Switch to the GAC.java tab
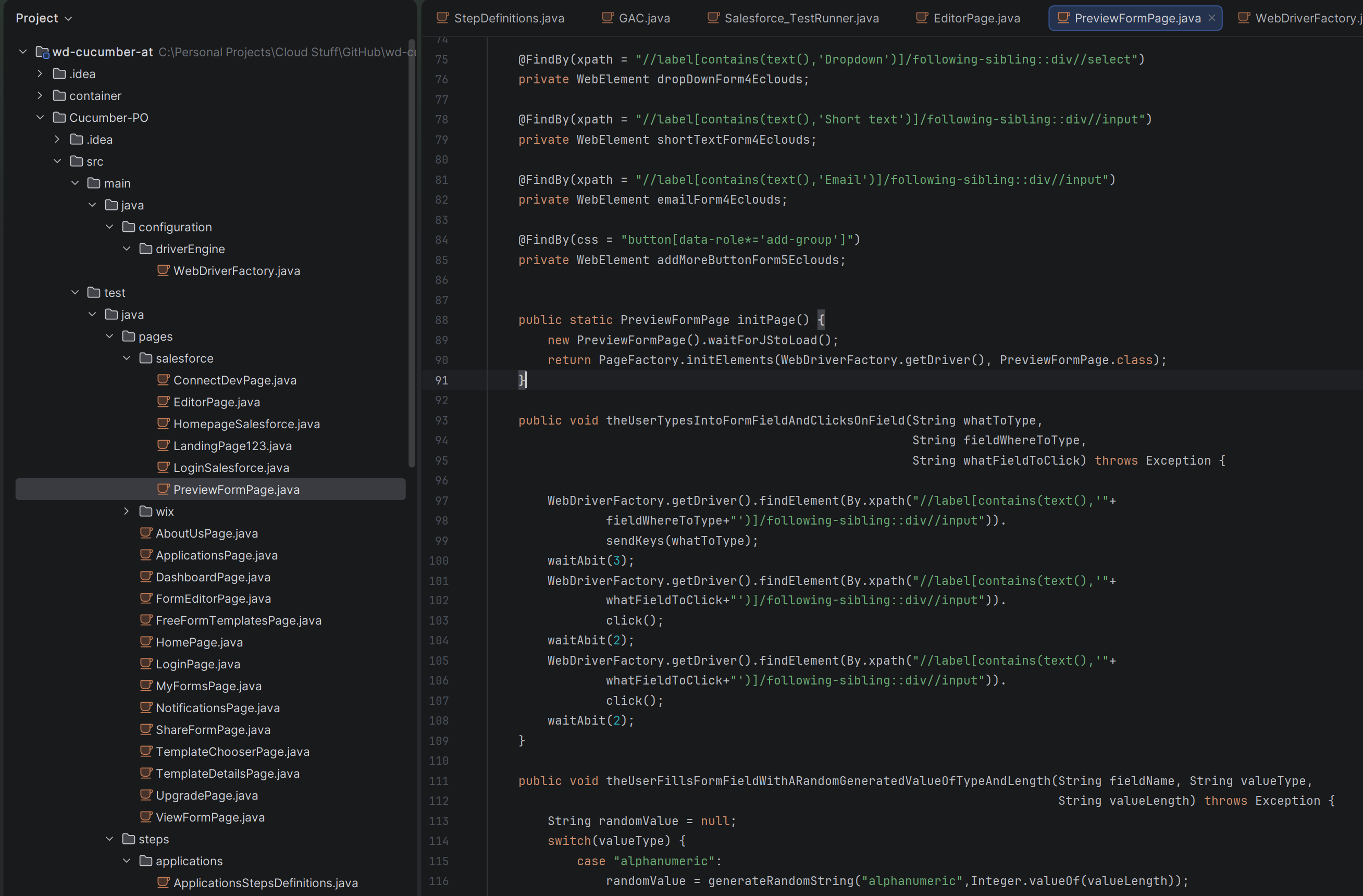This screenshot has width=1363, height=896. pyautogui.click(x=636, y=18)
